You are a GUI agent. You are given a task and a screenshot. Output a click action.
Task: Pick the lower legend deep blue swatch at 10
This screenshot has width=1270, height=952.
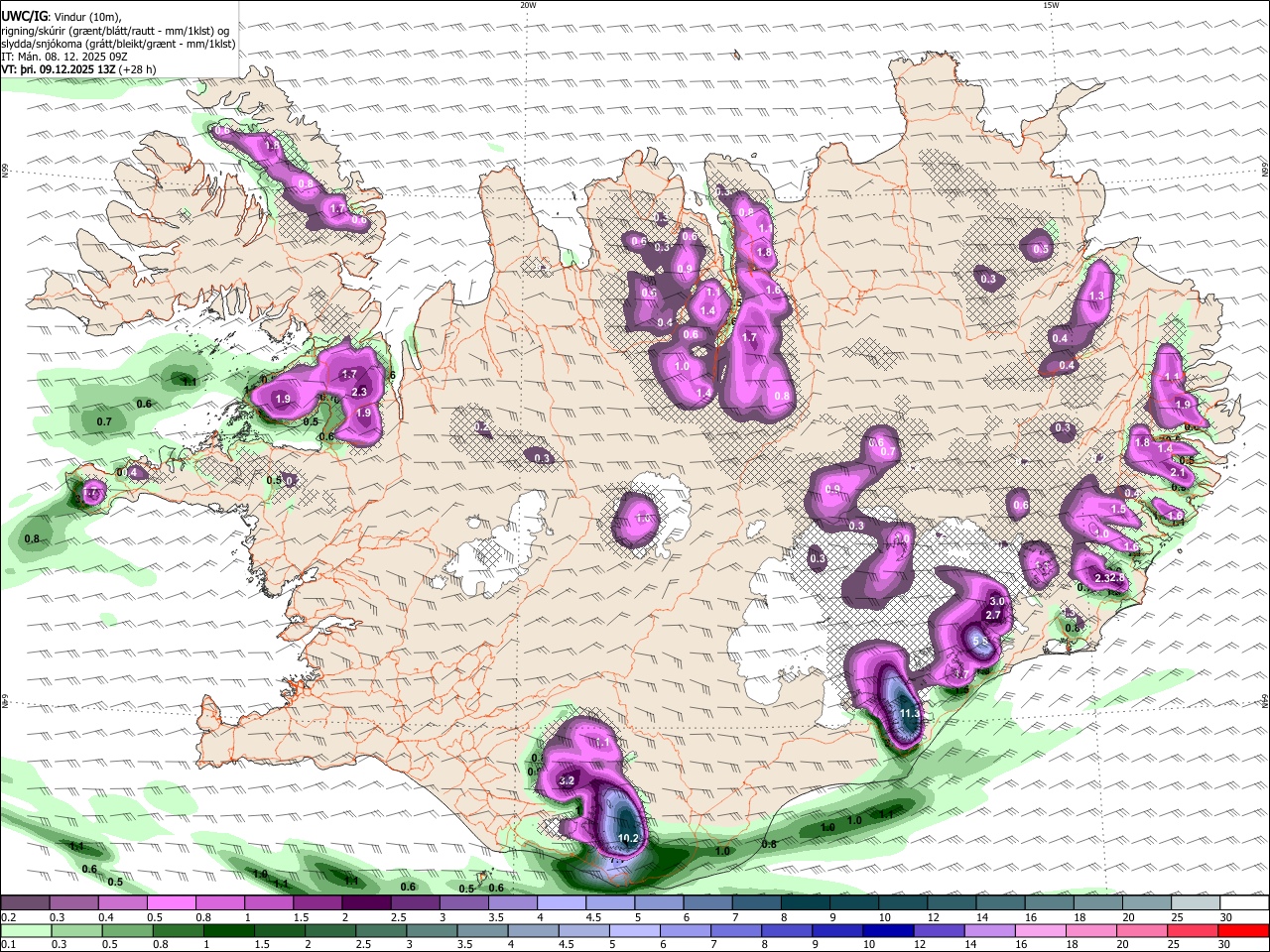888,930
